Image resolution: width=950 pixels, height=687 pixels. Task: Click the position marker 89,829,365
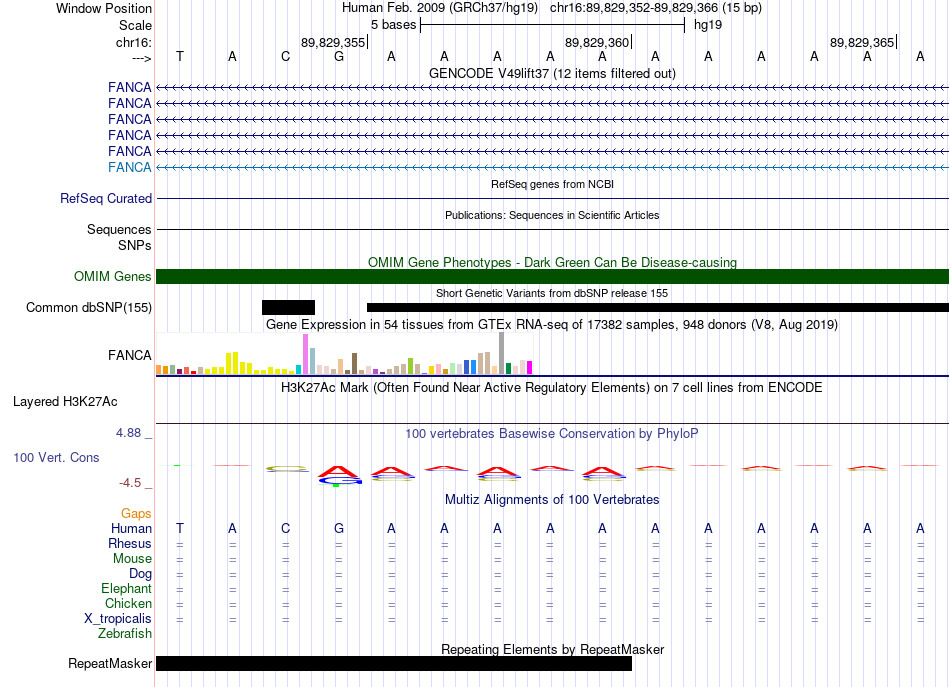(x=862, y=42)
